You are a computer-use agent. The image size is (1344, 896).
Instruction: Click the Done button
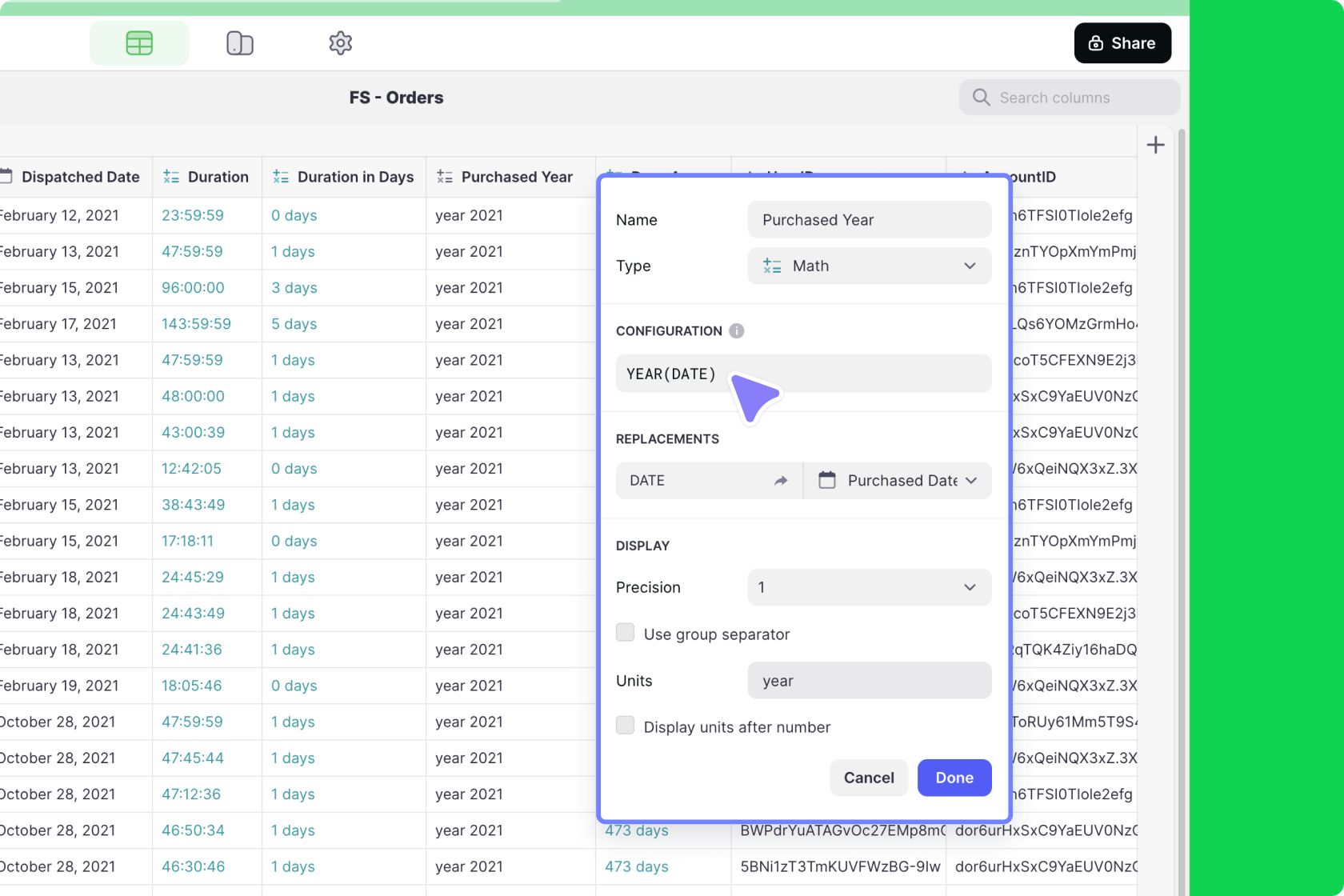954,778
